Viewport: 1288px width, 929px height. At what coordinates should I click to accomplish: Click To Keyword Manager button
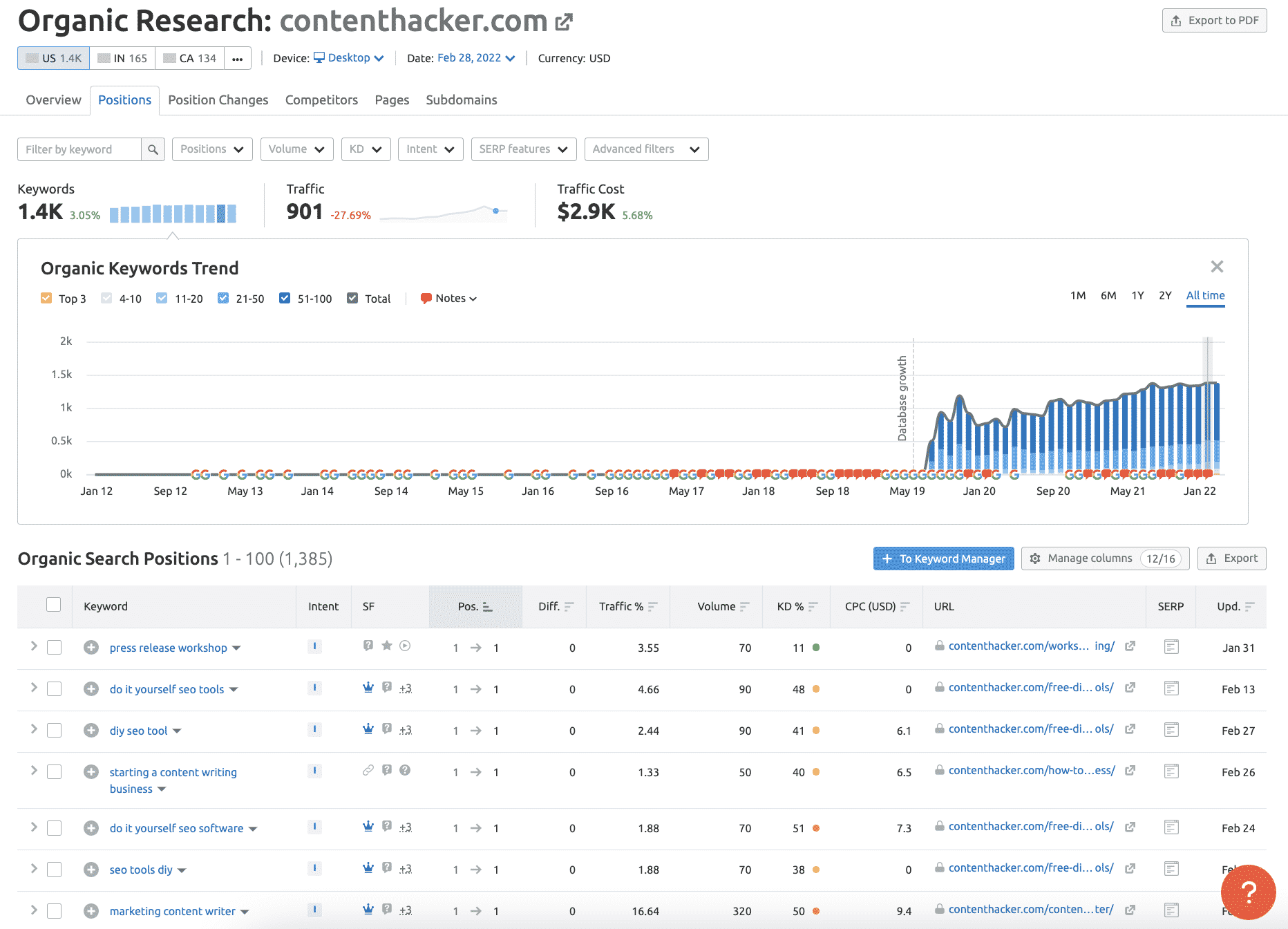(943, 559)
